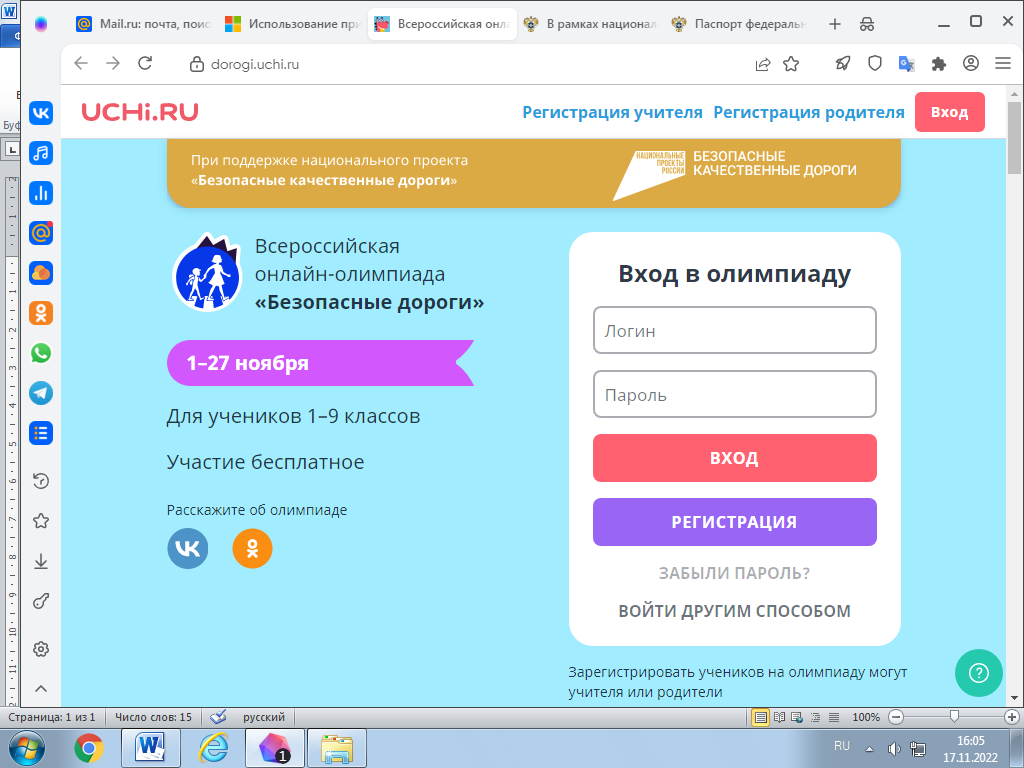1024x768 pixels.
Task: Open the 'Регистрация родителя' link
Action: click(x=809, y=112)
